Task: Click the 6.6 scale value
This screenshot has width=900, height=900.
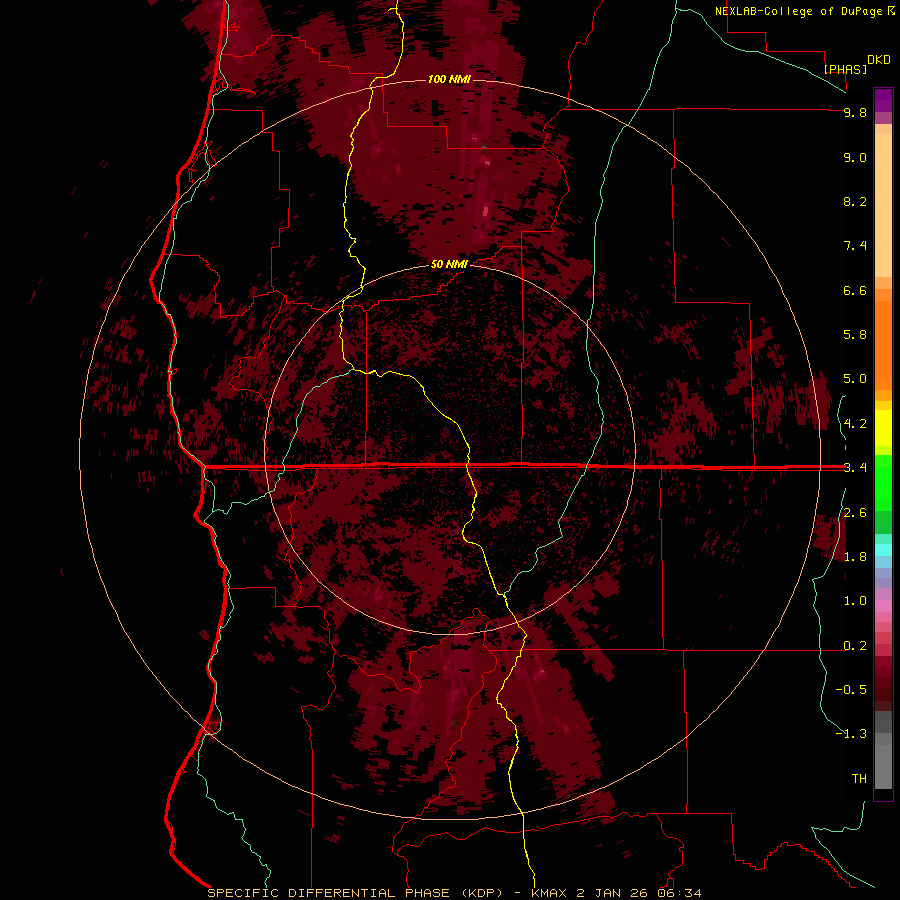Action: (855, 290)
